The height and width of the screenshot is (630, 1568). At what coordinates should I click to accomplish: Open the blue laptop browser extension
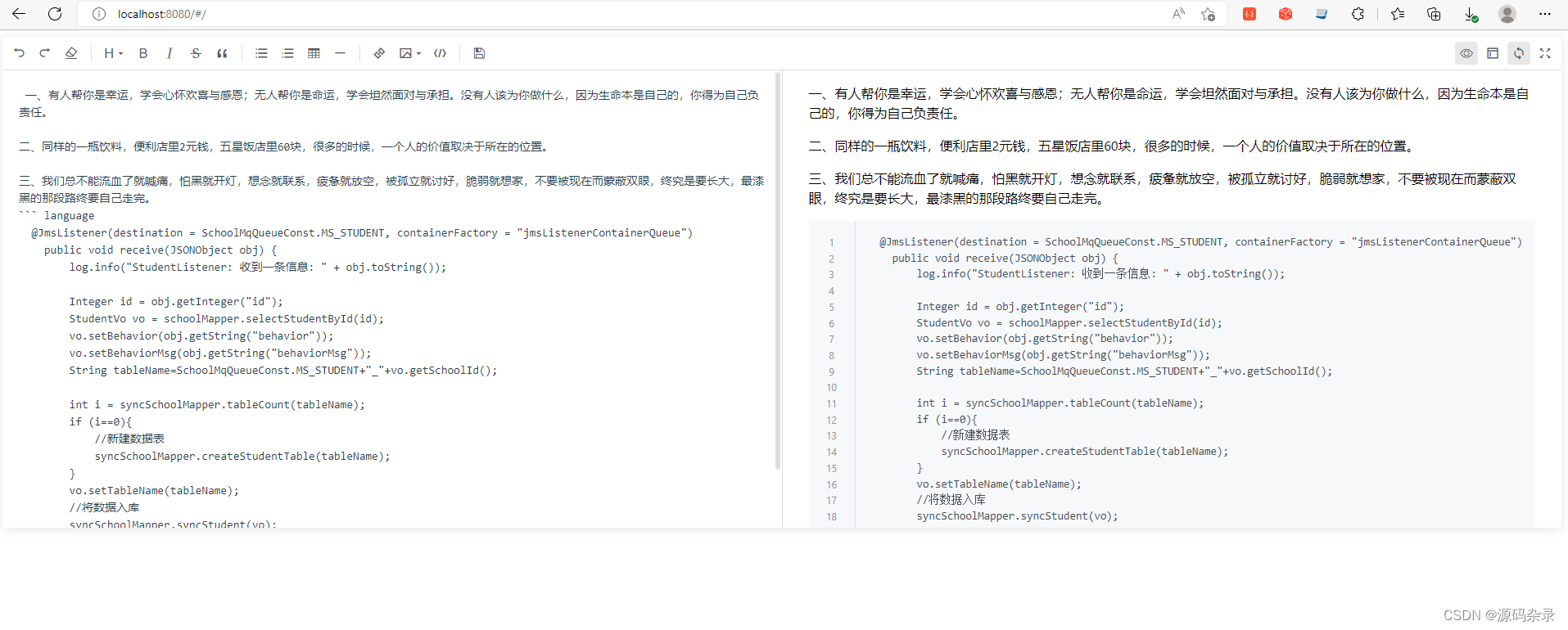[1322, 14]
